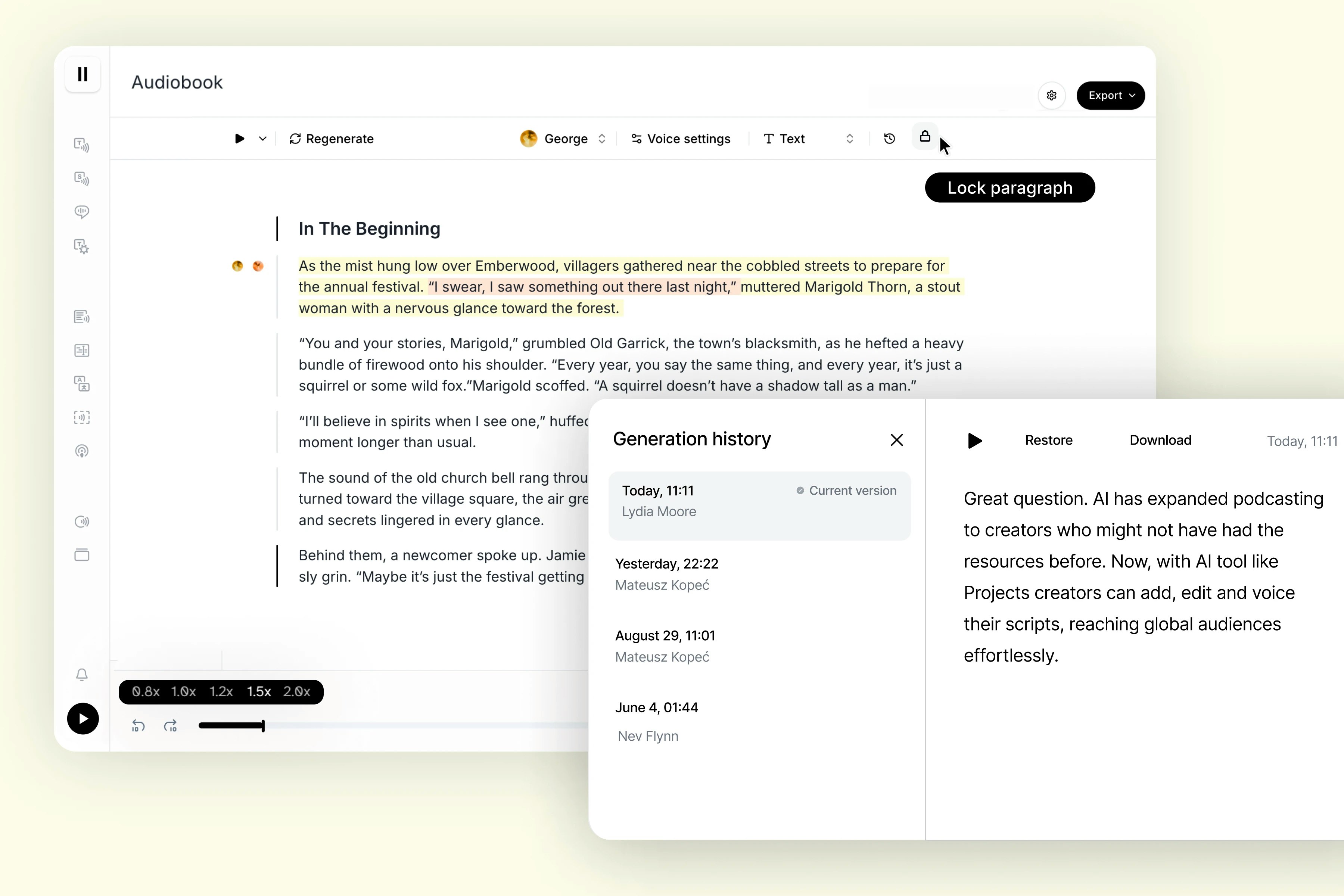Restore the August 29 generation version
1344x896 pixels.
755,645
